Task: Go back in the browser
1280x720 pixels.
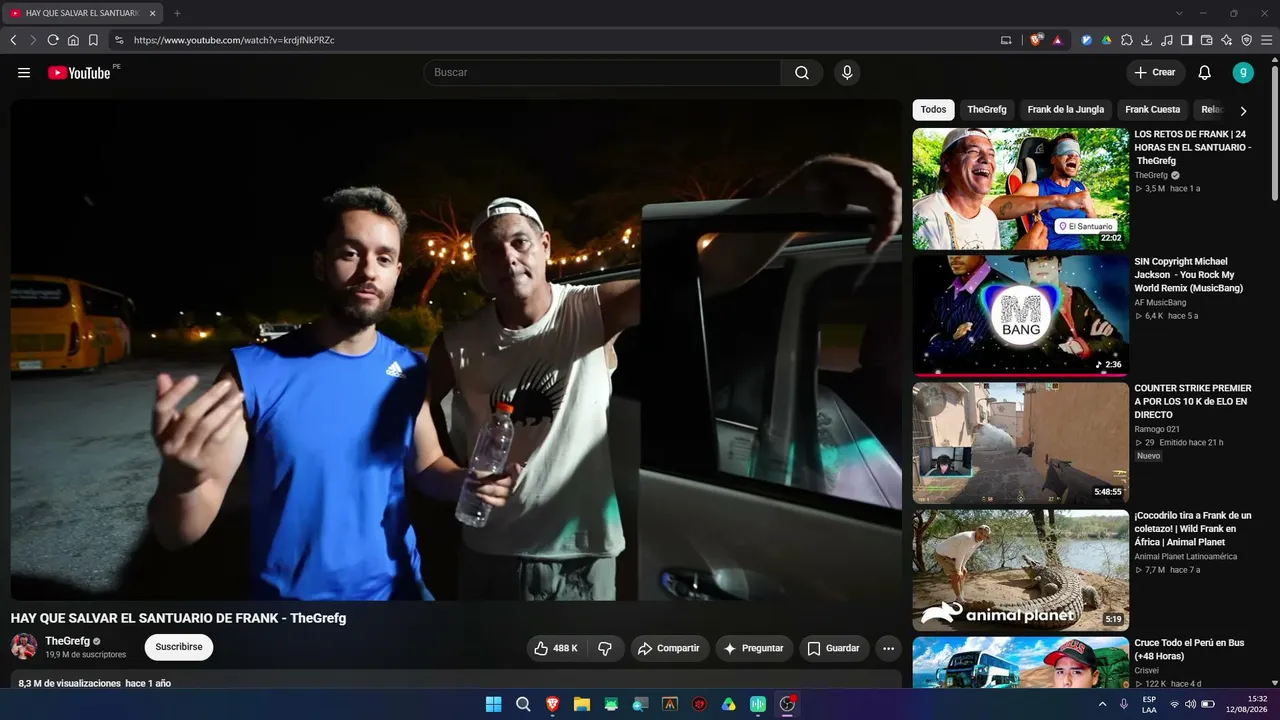Action: tap(13, 40)
